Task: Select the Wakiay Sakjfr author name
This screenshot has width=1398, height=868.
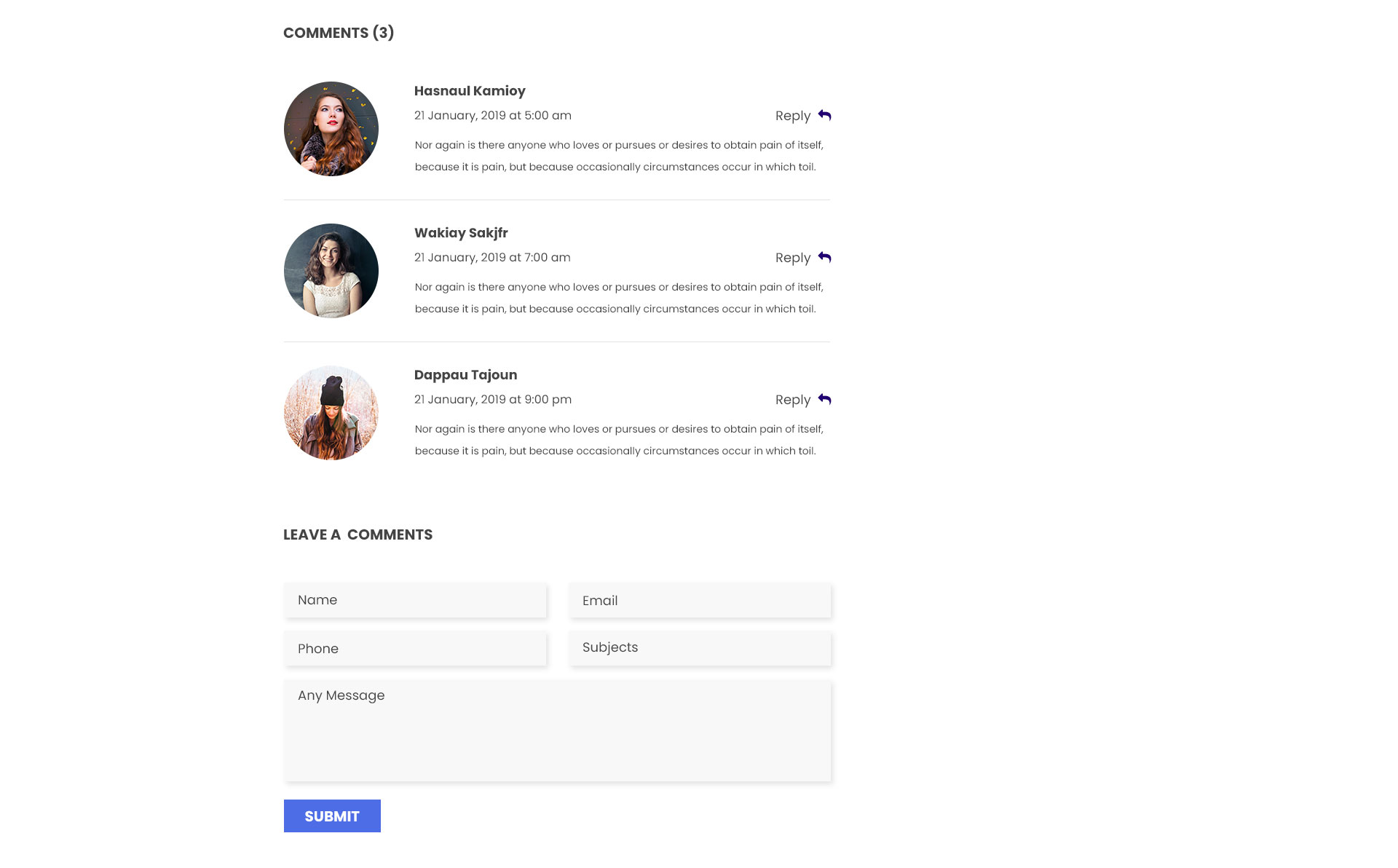Action: [x=461, y=233]
